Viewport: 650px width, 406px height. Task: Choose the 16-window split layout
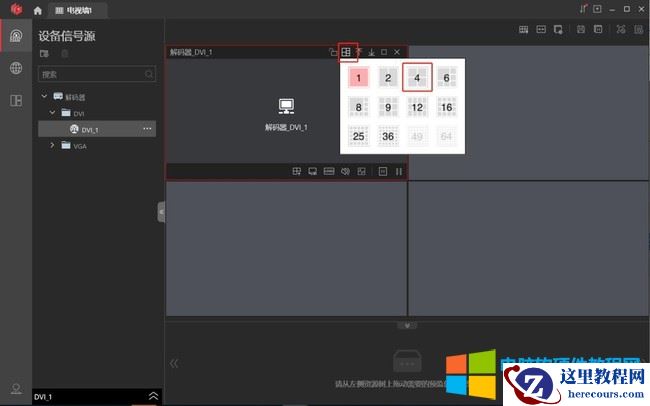tap(446, 107)
